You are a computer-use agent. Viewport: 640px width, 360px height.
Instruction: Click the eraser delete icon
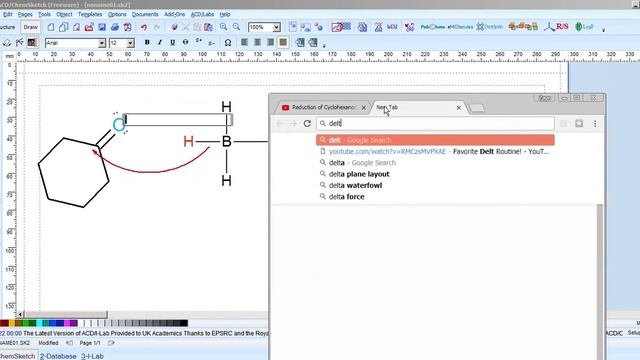(x=174, y=27)
